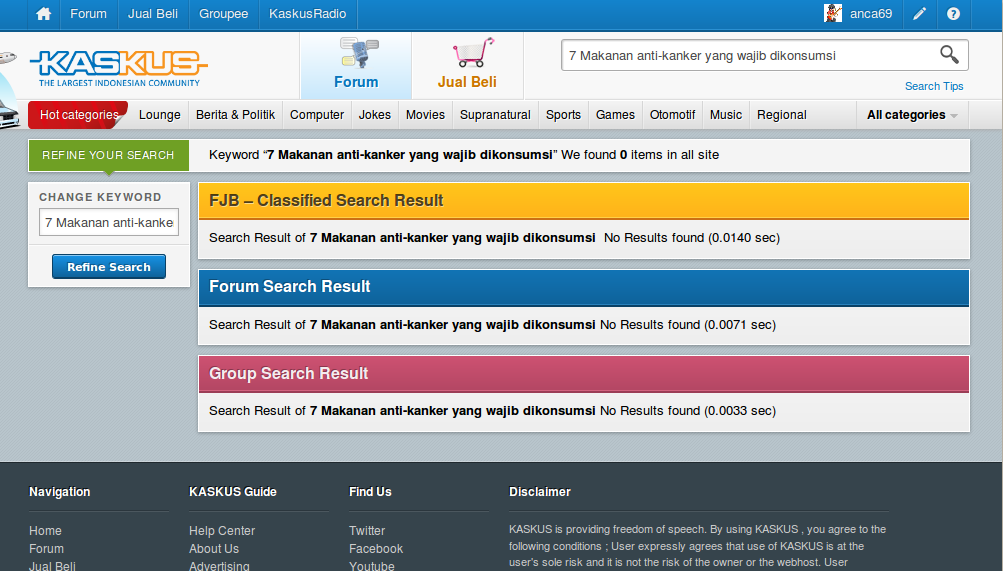Open Jual Beli in the top navigation bar
The width and height of the screenshot is (1003, 571).
pyautogui.click(x=153, y=13)
